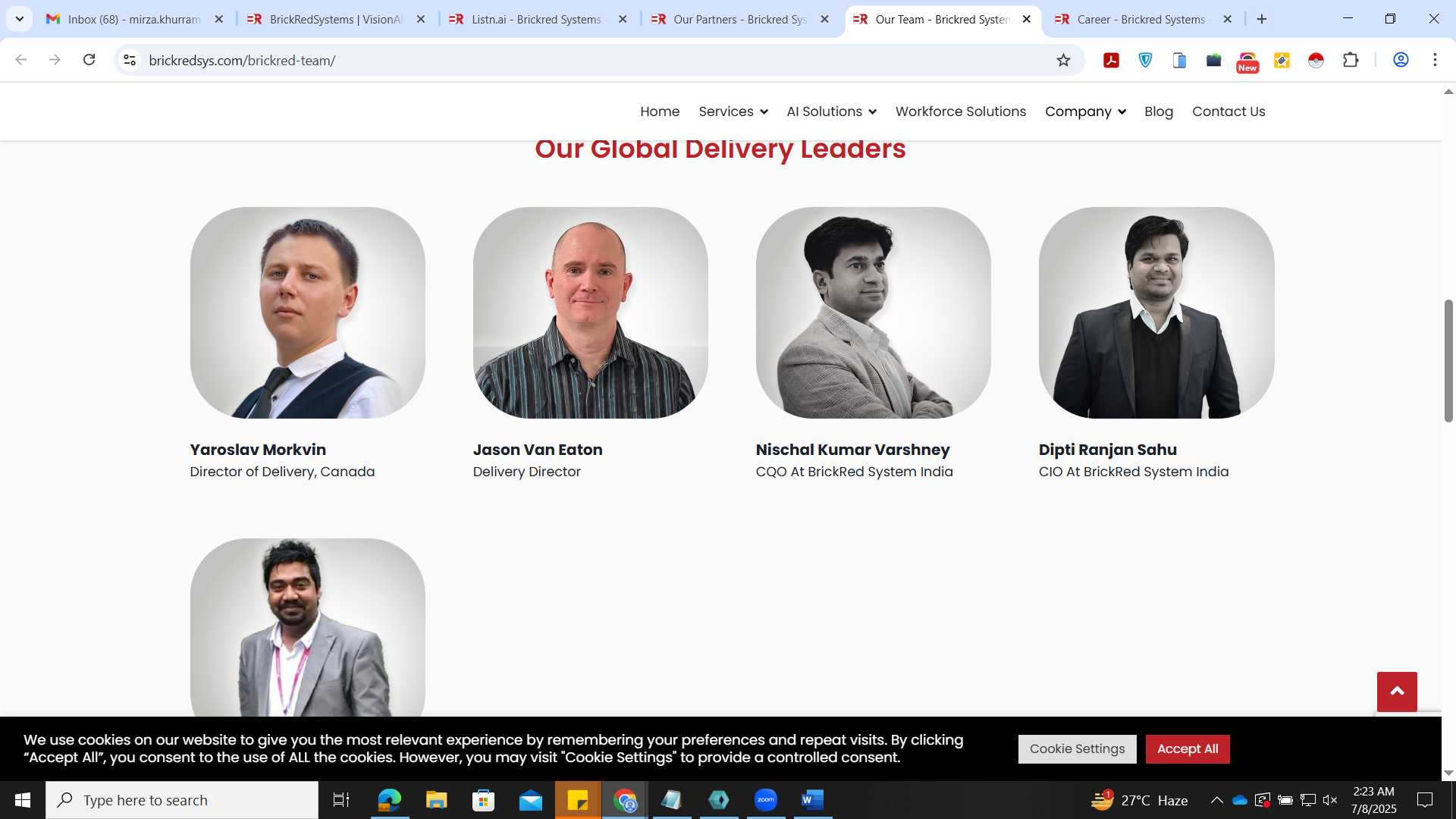Open Workforce Solutions page
This screenshot has height=819, width=1456.
click(960, 111)
